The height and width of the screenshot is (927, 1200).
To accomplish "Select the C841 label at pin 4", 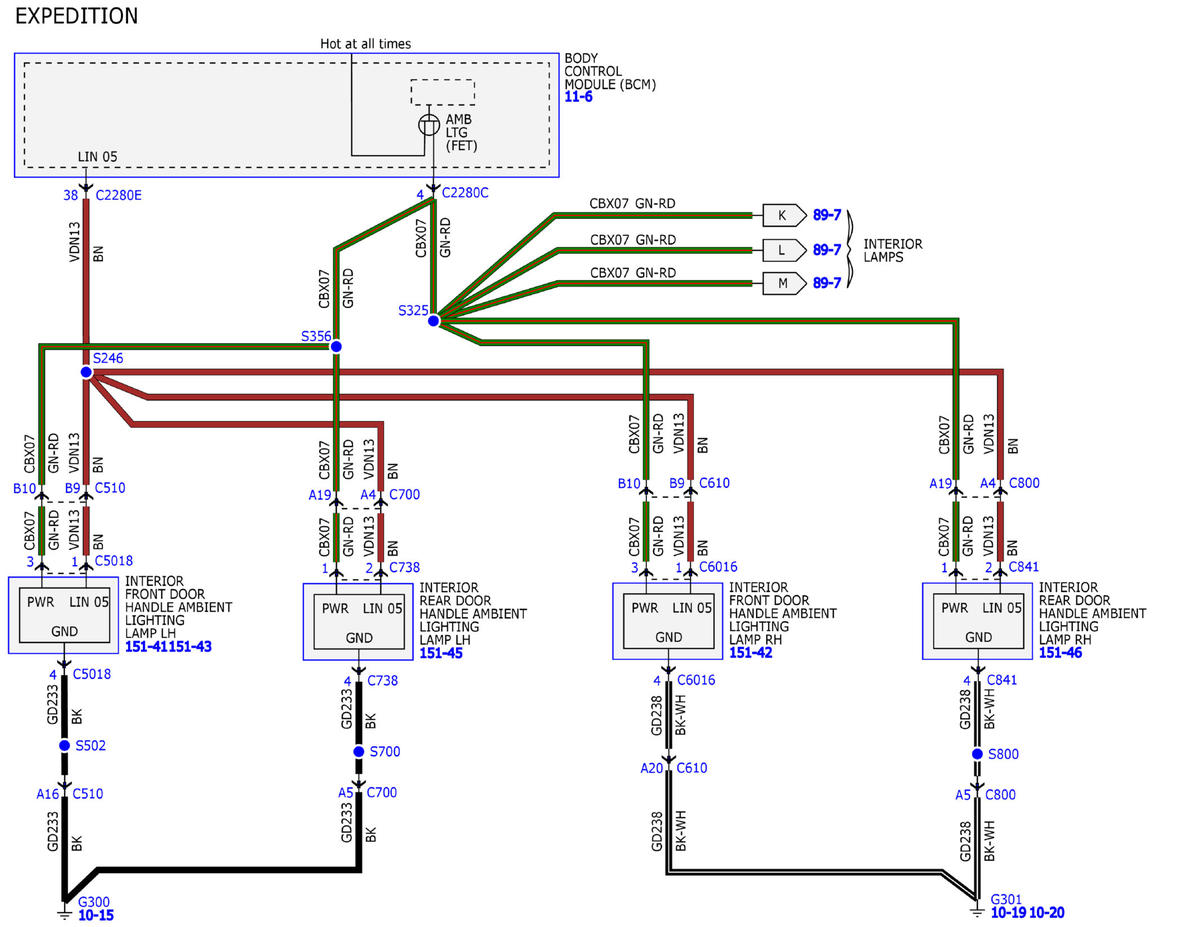I will [x=1001, y=680].
